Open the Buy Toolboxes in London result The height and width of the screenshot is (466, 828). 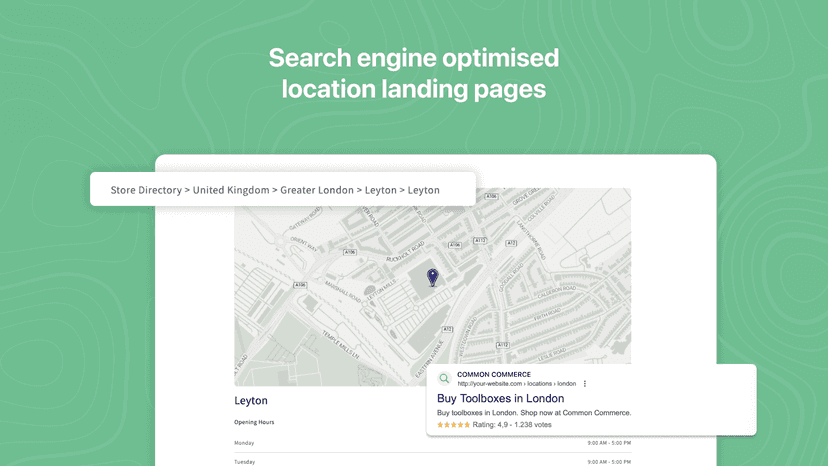500,398
